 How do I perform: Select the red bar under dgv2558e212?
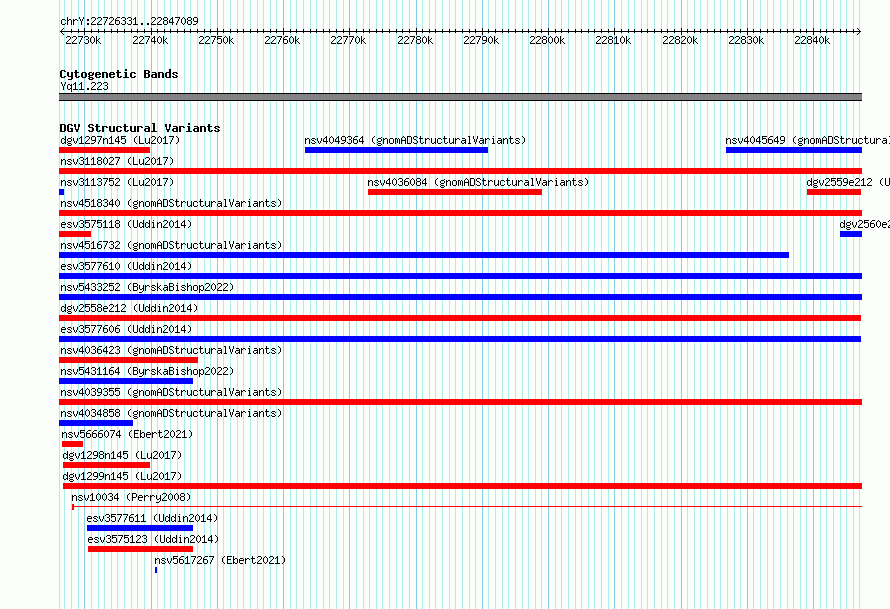(460, 318)
